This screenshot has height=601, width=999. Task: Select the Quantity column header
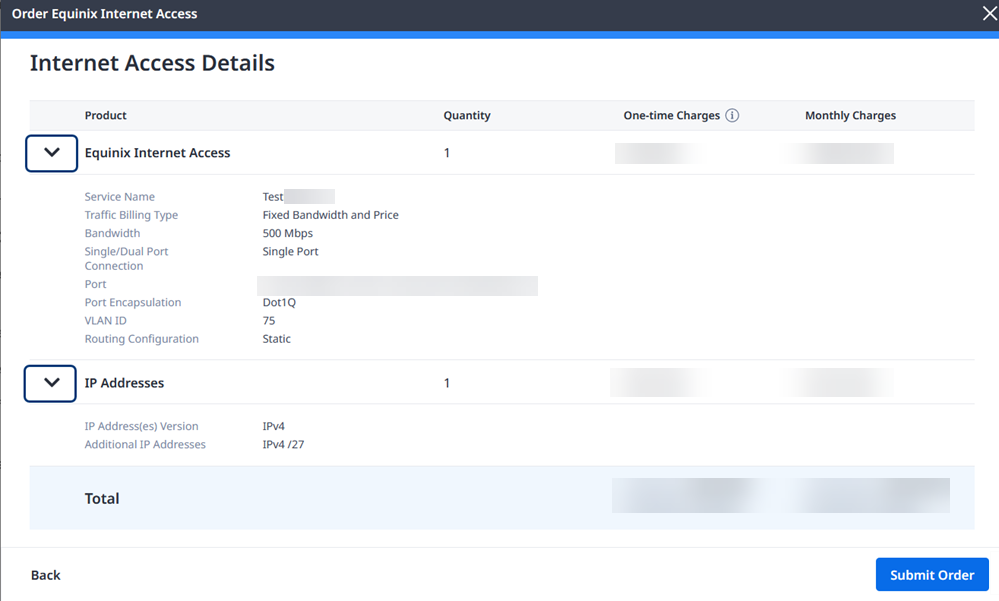click(x=467, y=115)
